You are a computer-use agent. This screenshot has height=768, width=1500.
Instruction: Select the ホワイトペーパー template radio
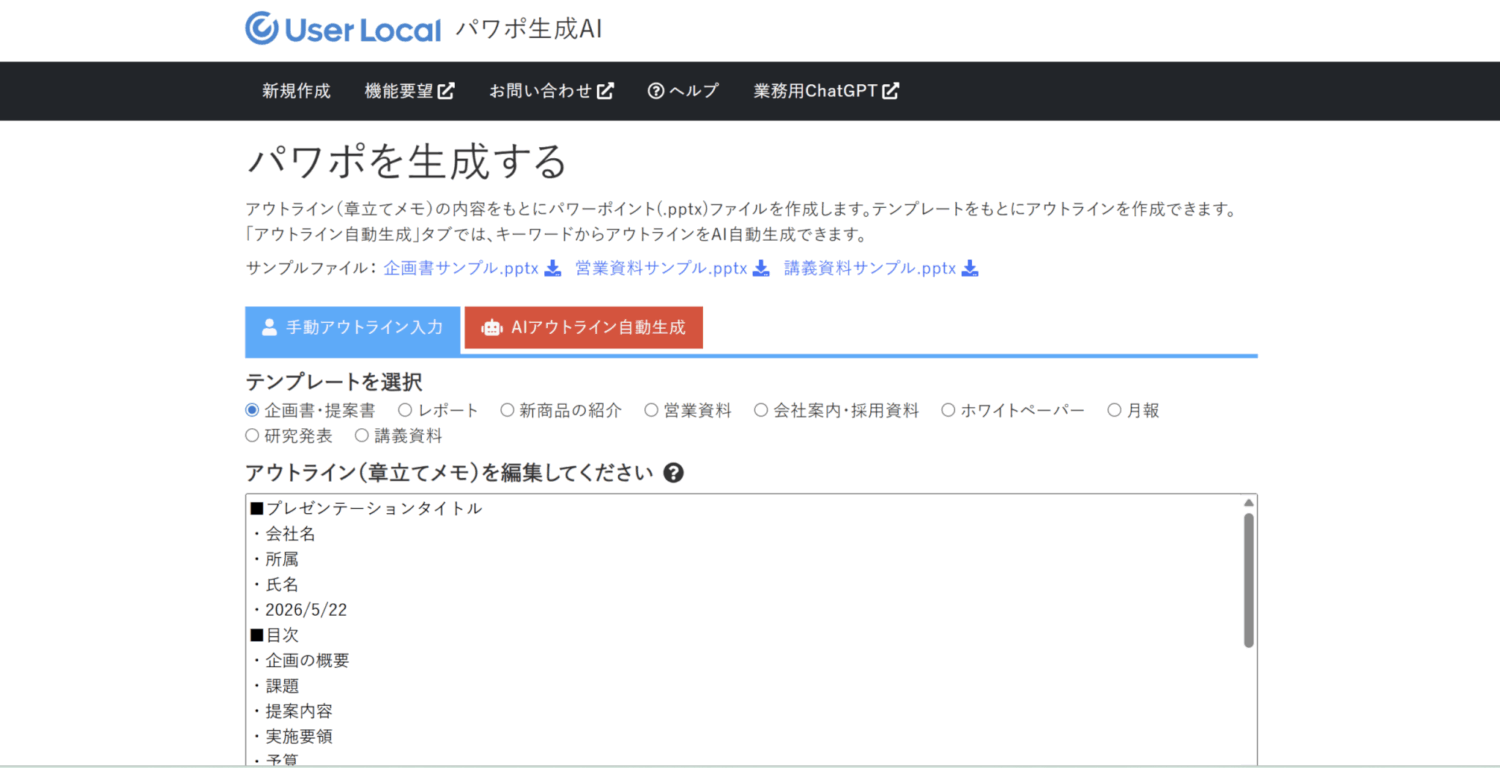coord(948,410)
